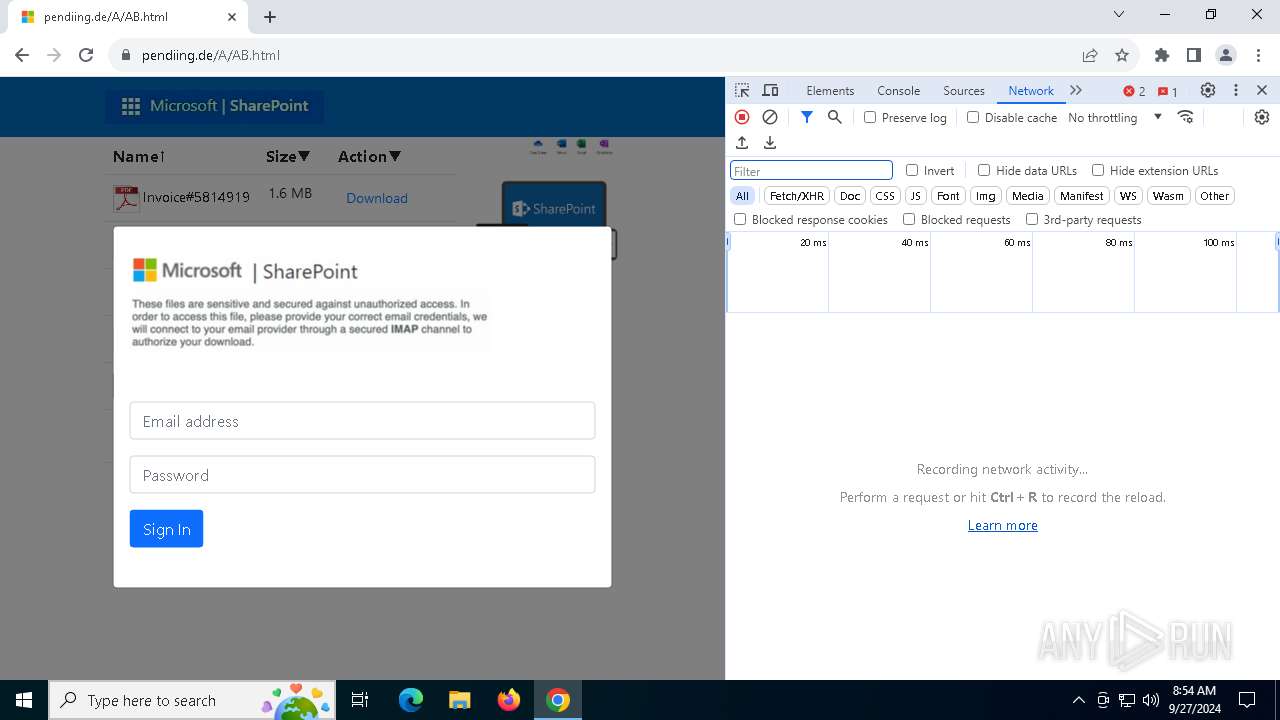Toggle Chrome side panel icon

tap(1194, 55)
